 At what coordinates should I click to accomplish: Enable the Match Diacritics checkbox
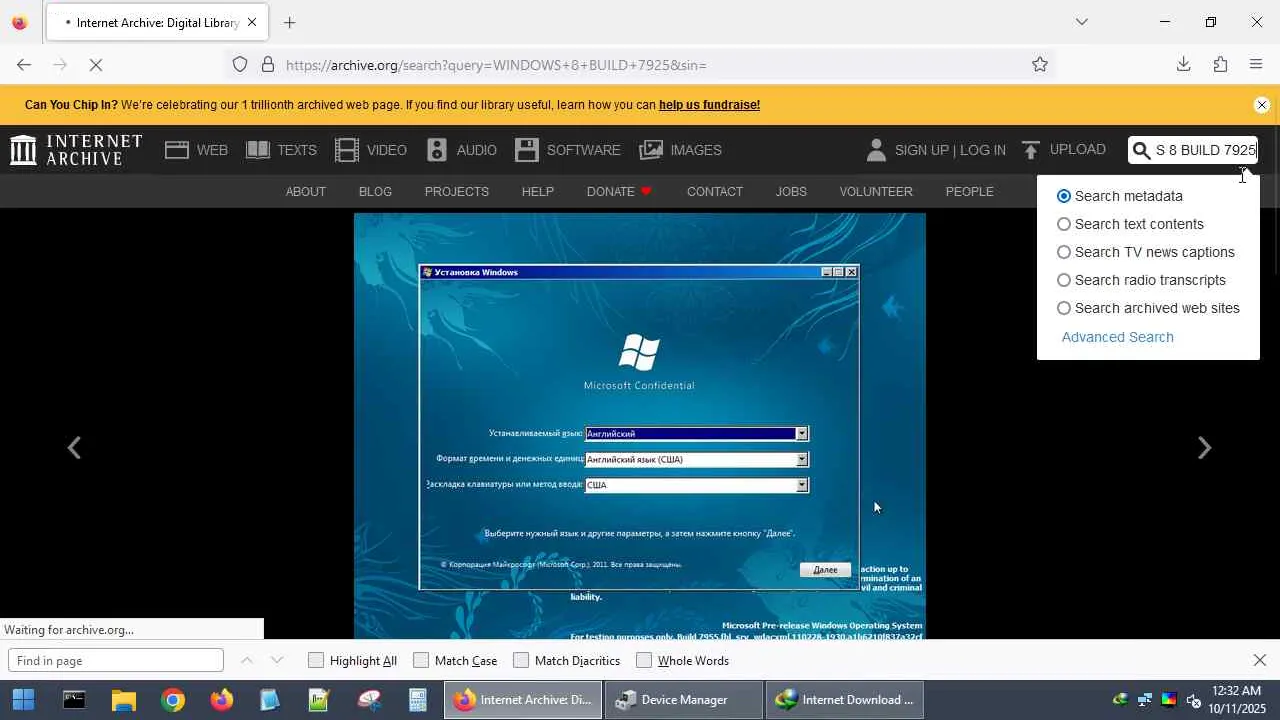coord(521,660)
